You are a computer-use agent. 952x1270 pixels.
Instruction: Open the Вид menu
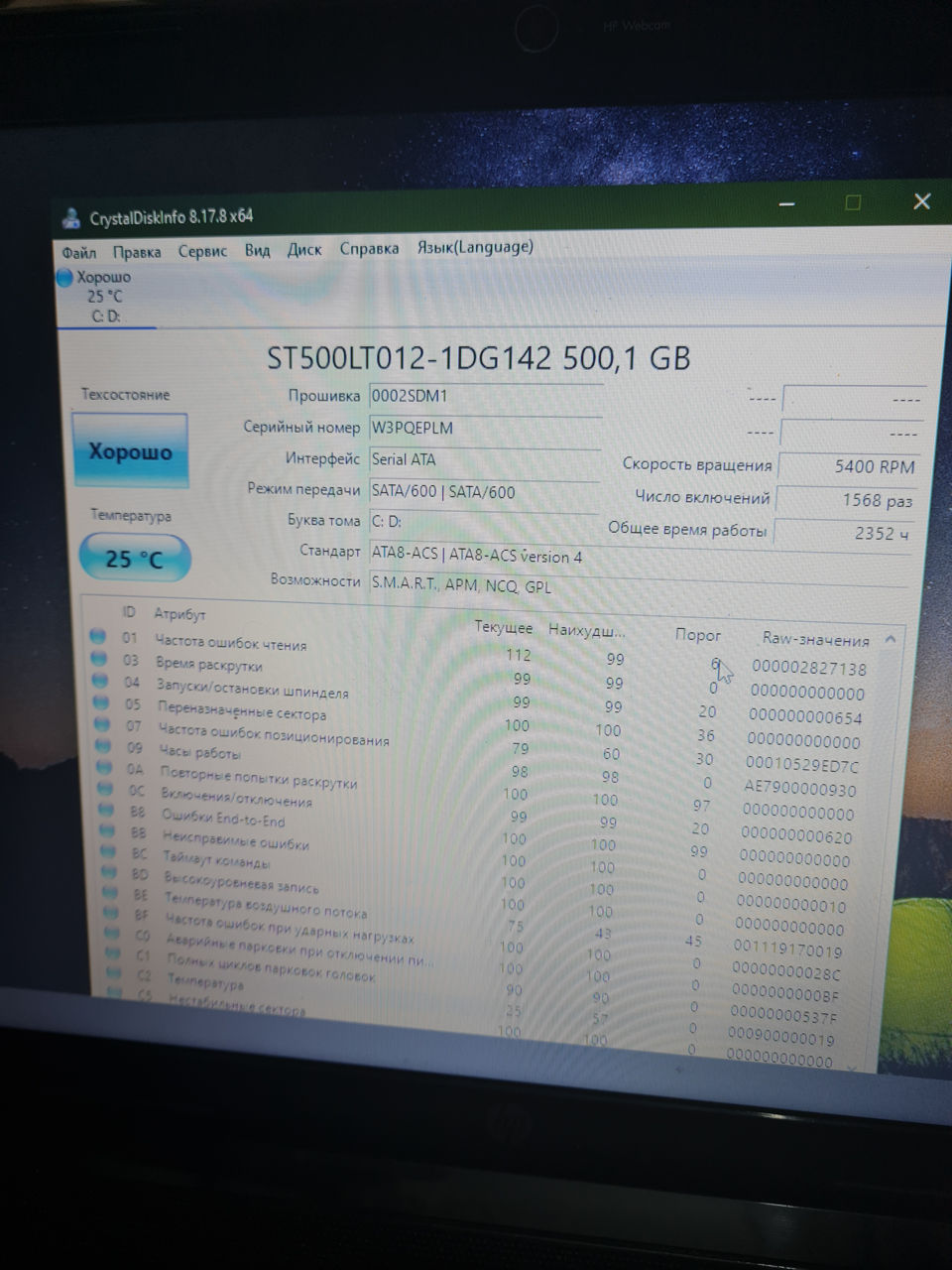click(258, 250)
